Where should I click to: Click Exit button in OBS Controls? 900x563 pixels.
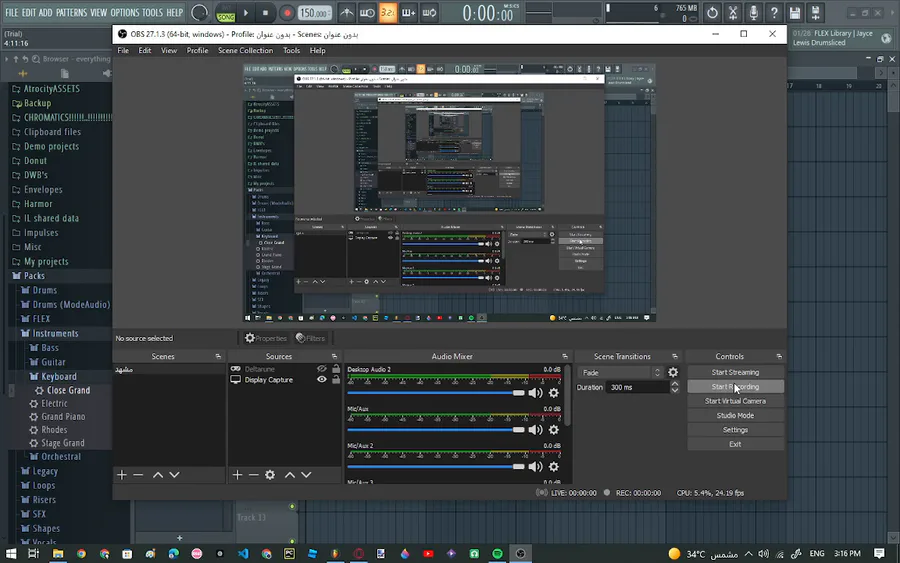(x=735, y=444)
